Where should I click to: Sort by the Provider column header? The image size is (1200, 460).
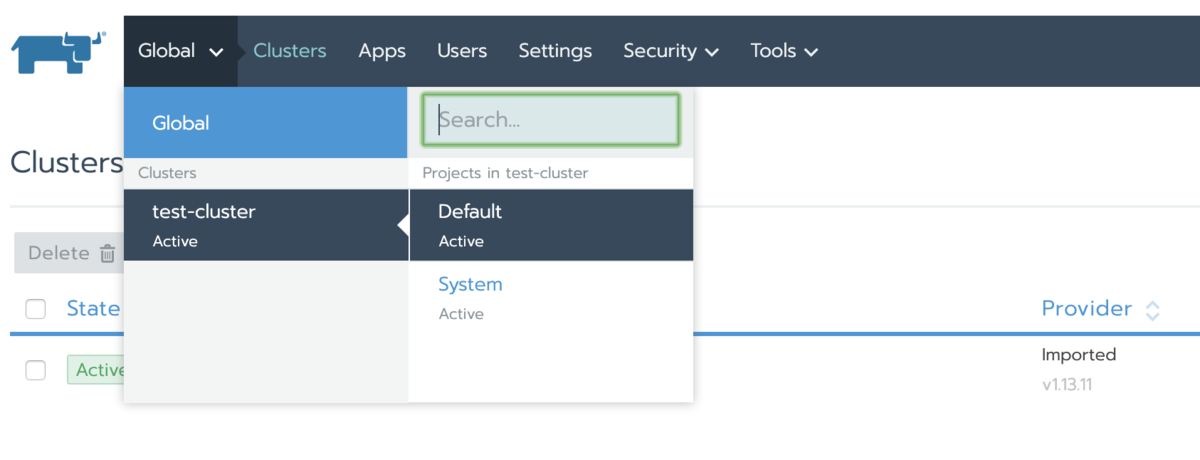coord(1086,309)
